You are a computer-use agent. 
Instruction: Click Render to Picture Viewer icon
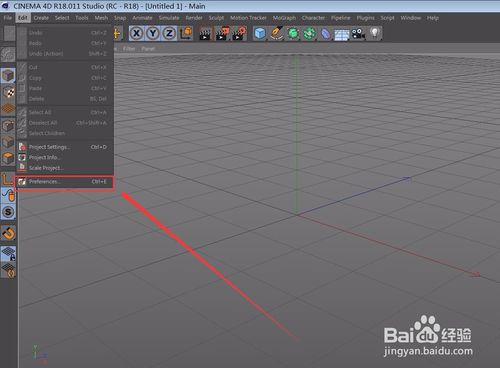[x=222, y=34]
